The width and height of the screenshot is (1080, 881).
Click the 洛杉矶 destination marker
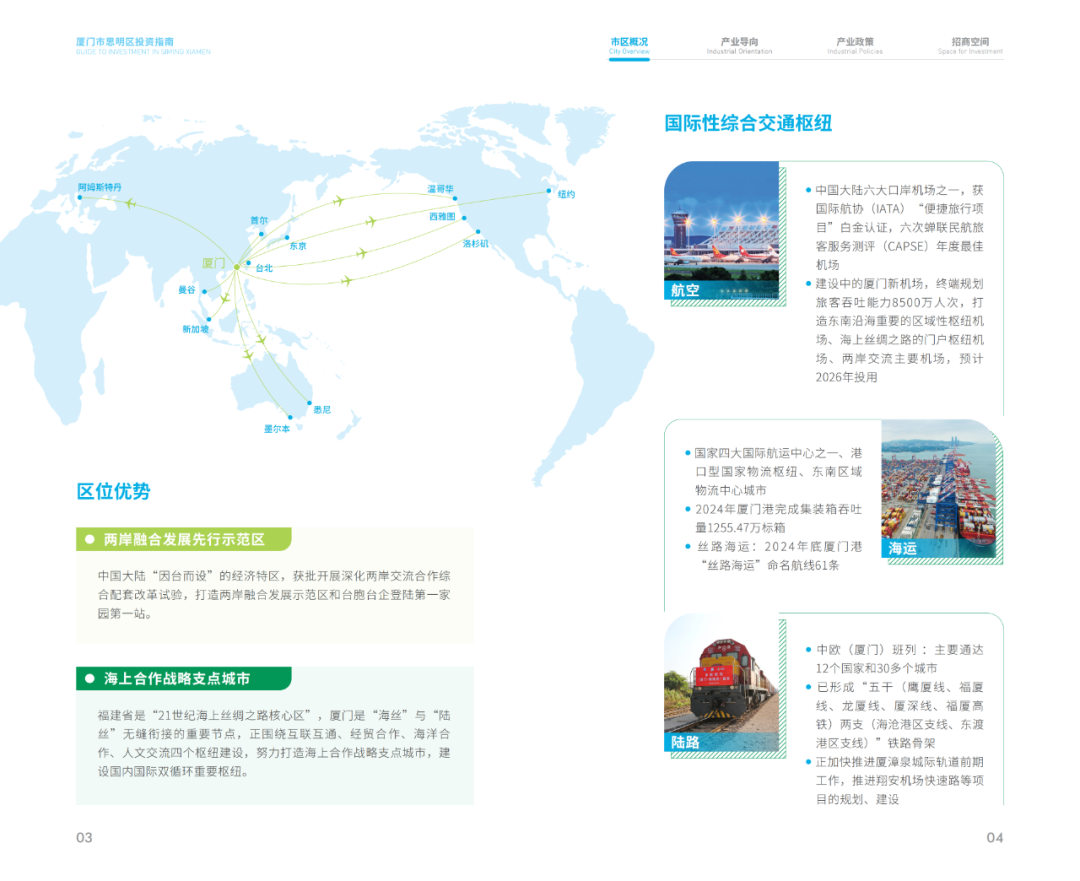464,232
